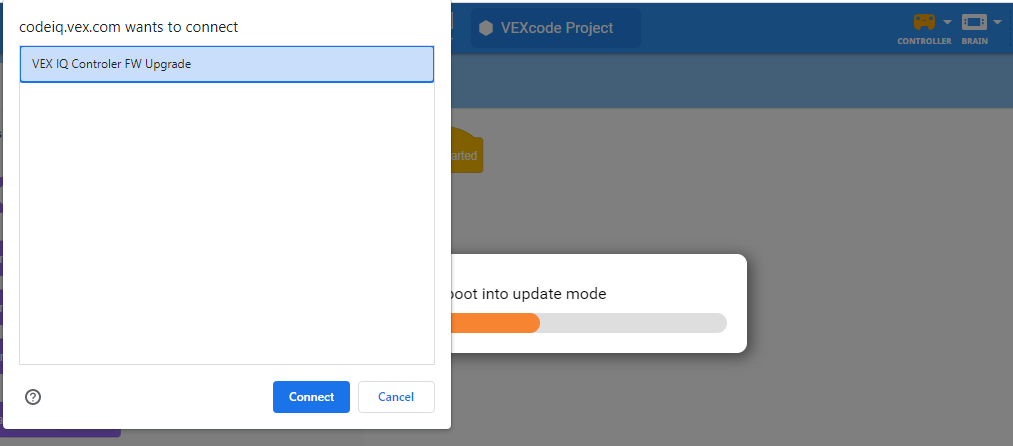The image size is (1013, 446).
Task: Click the help question mark icon
Action: [x=33, y=397]
